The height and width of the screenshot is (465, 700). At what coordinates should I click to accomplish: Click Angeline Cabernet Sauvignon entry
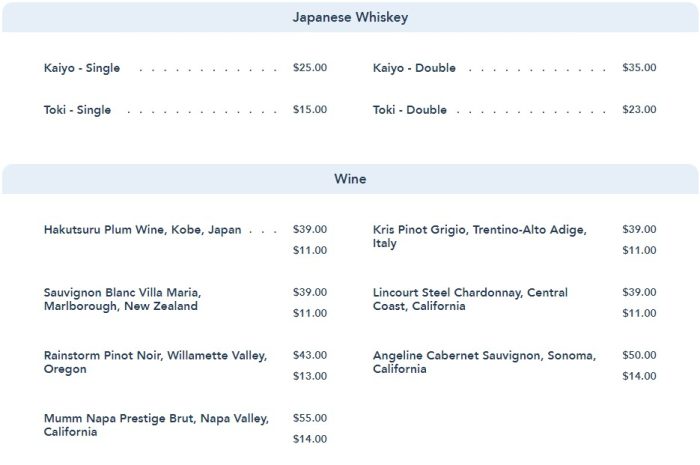click(484, 362)
